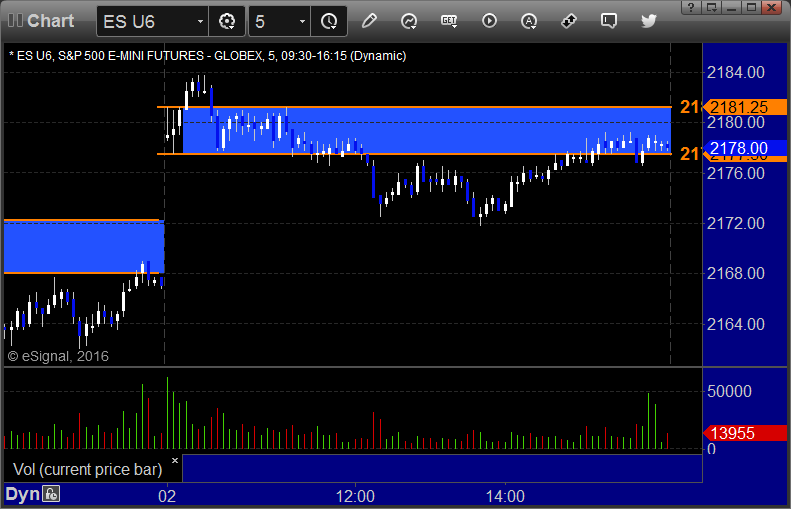Open the chart comment bubble icon

pyautogui.click(x=609, y=21)
